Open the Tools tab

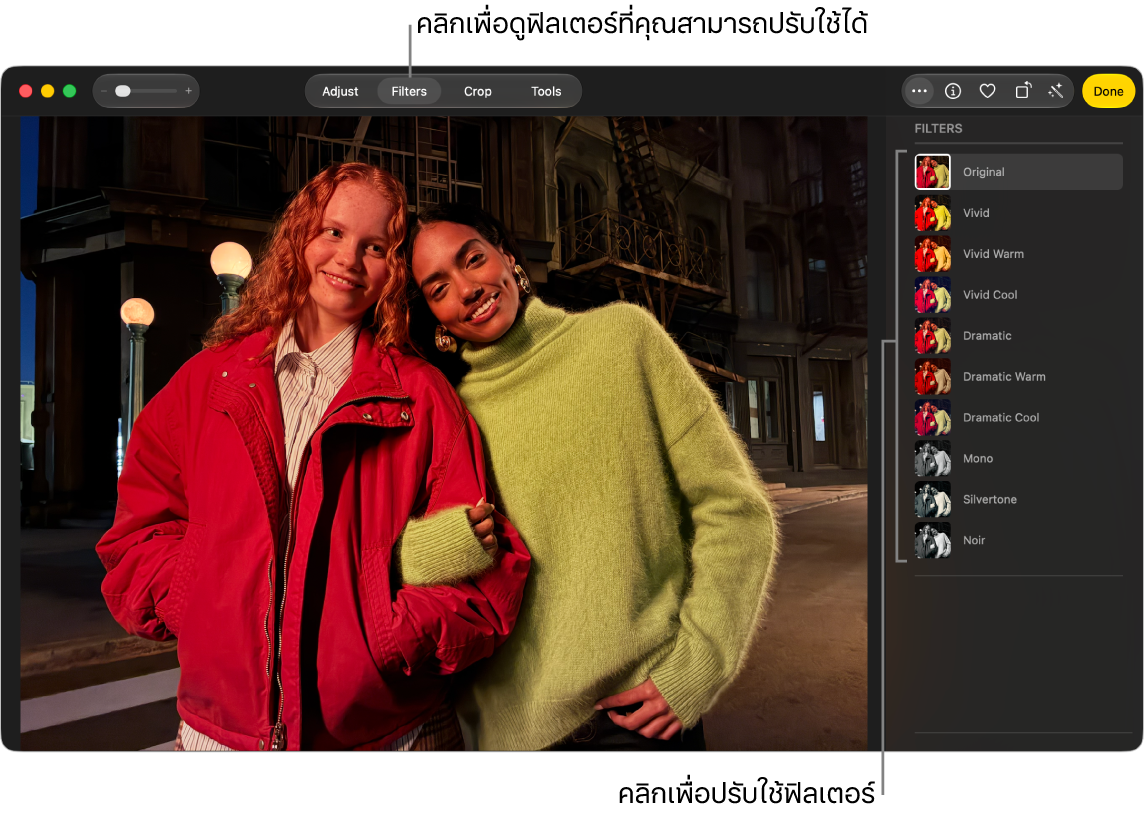tap(546, 91)
